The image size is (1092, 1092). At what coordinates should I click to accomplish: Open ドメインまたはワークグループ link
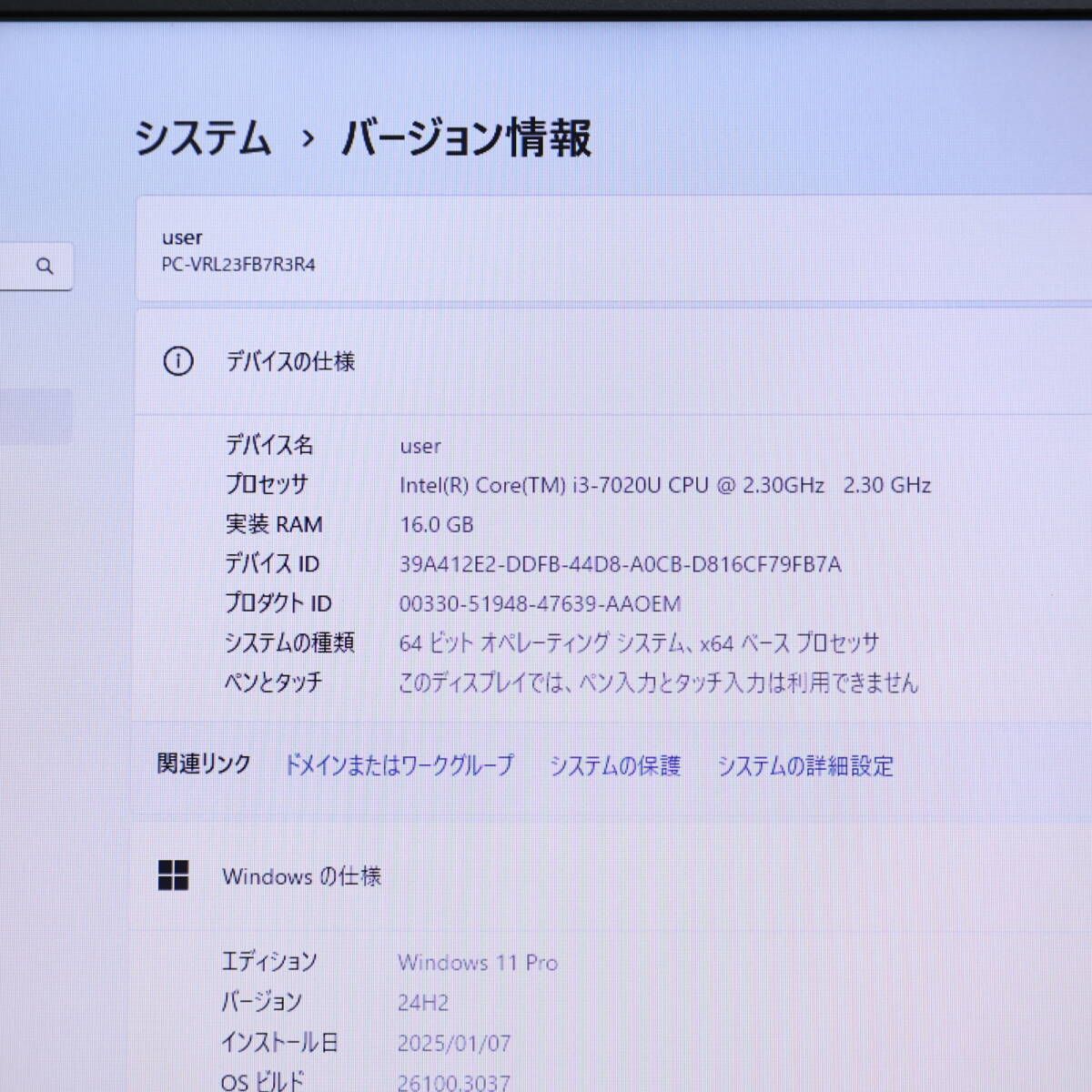click(x=399, y=765)
